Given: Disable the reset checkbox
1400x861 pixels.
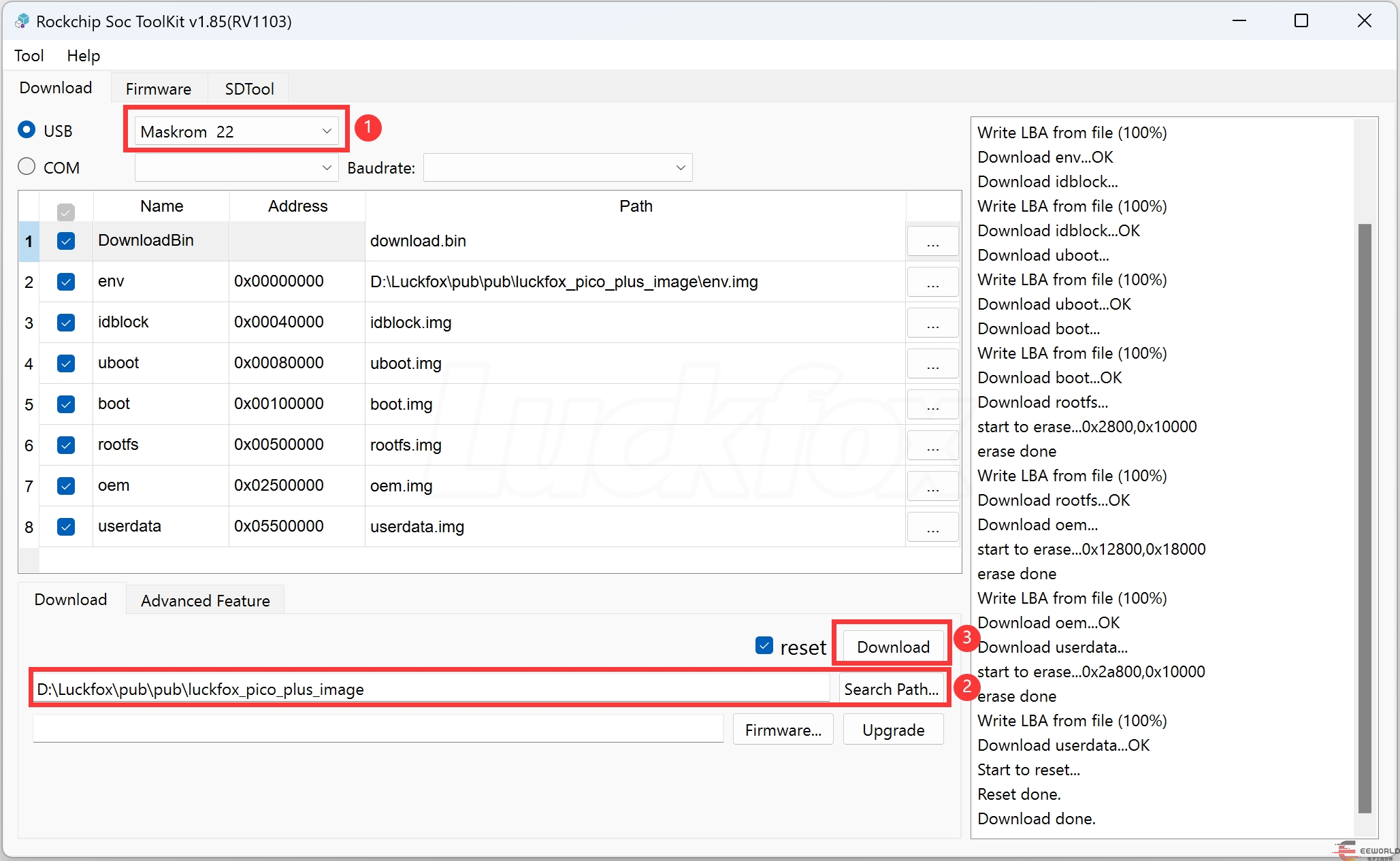Looking at the screenshot, I should coord(764,645).
